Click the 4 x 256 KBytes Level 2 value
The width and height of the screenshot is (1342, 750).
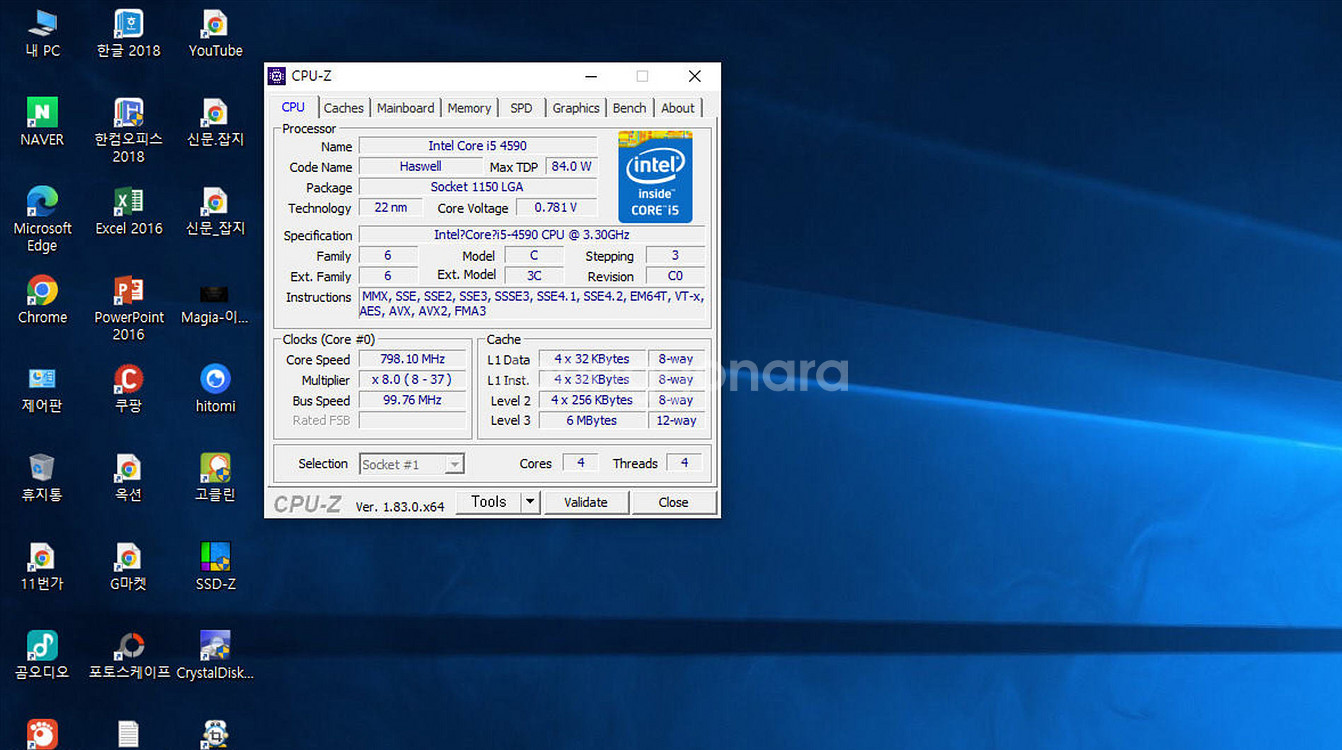pos(592,400)
